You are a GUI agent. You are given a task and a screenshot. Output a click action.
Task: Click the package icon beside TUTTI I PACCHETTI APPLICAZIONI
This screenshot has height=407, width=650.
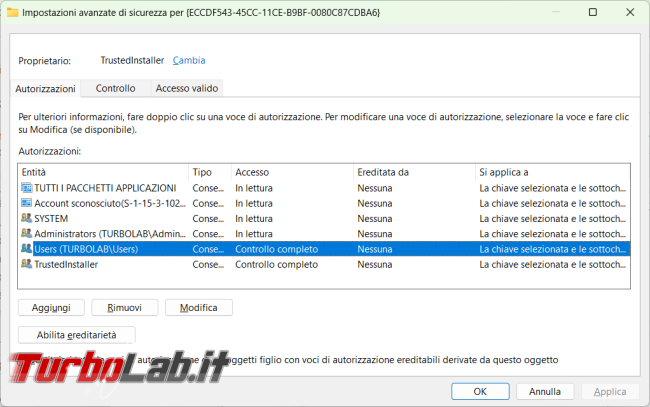27,188
